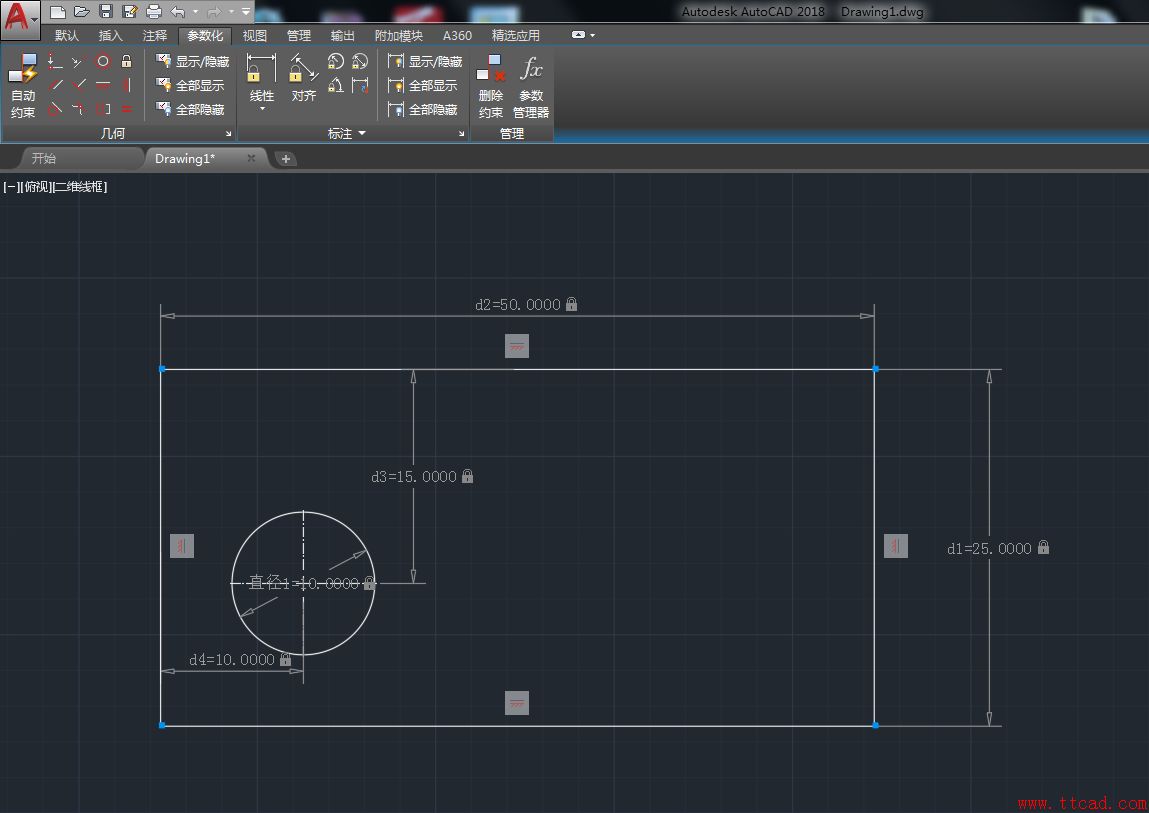Select the Coincident constraint icon
Viewport: 1149px width, 813px height.
(55, 62)
